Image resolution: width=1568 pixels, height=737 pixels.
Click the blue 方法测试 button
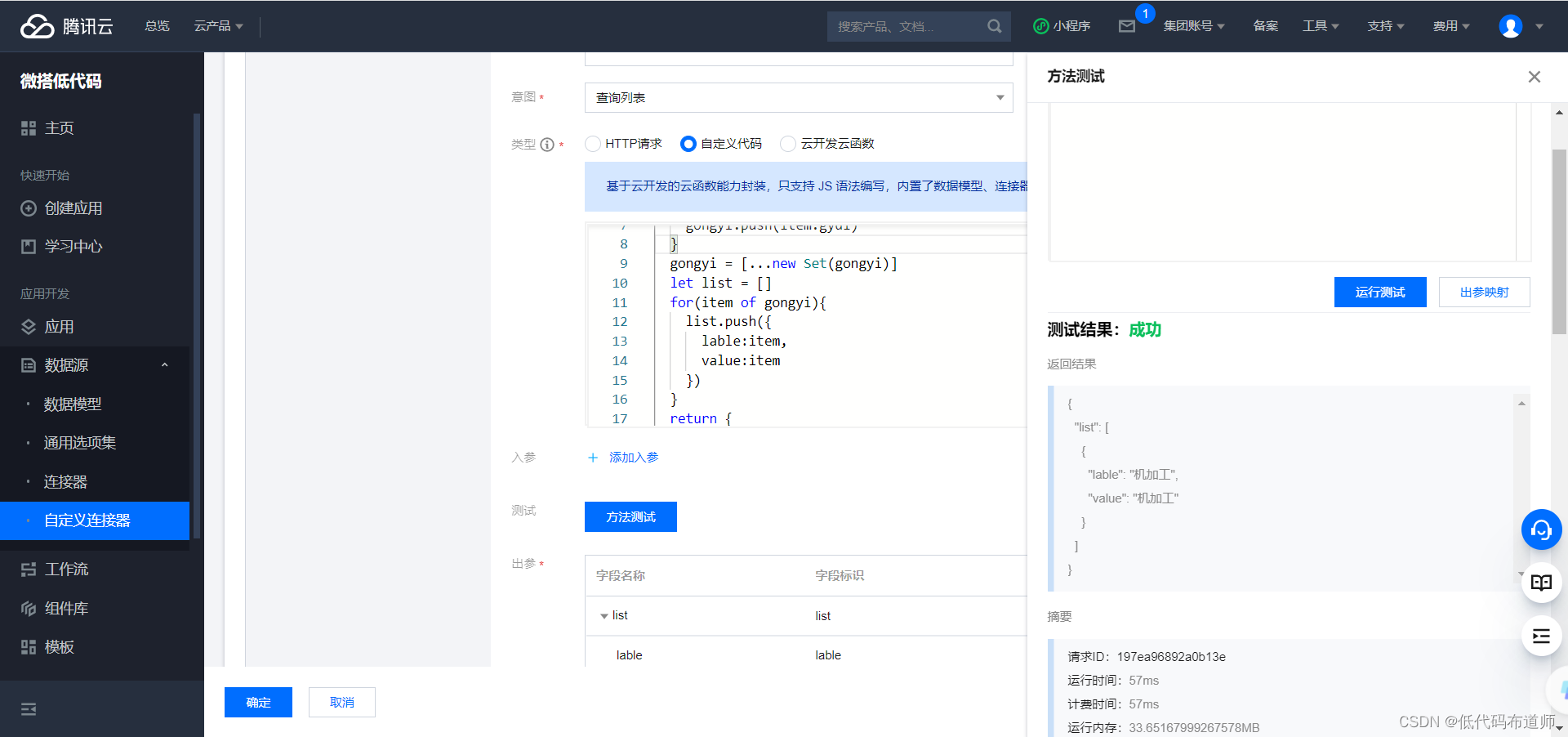(630, 517)
